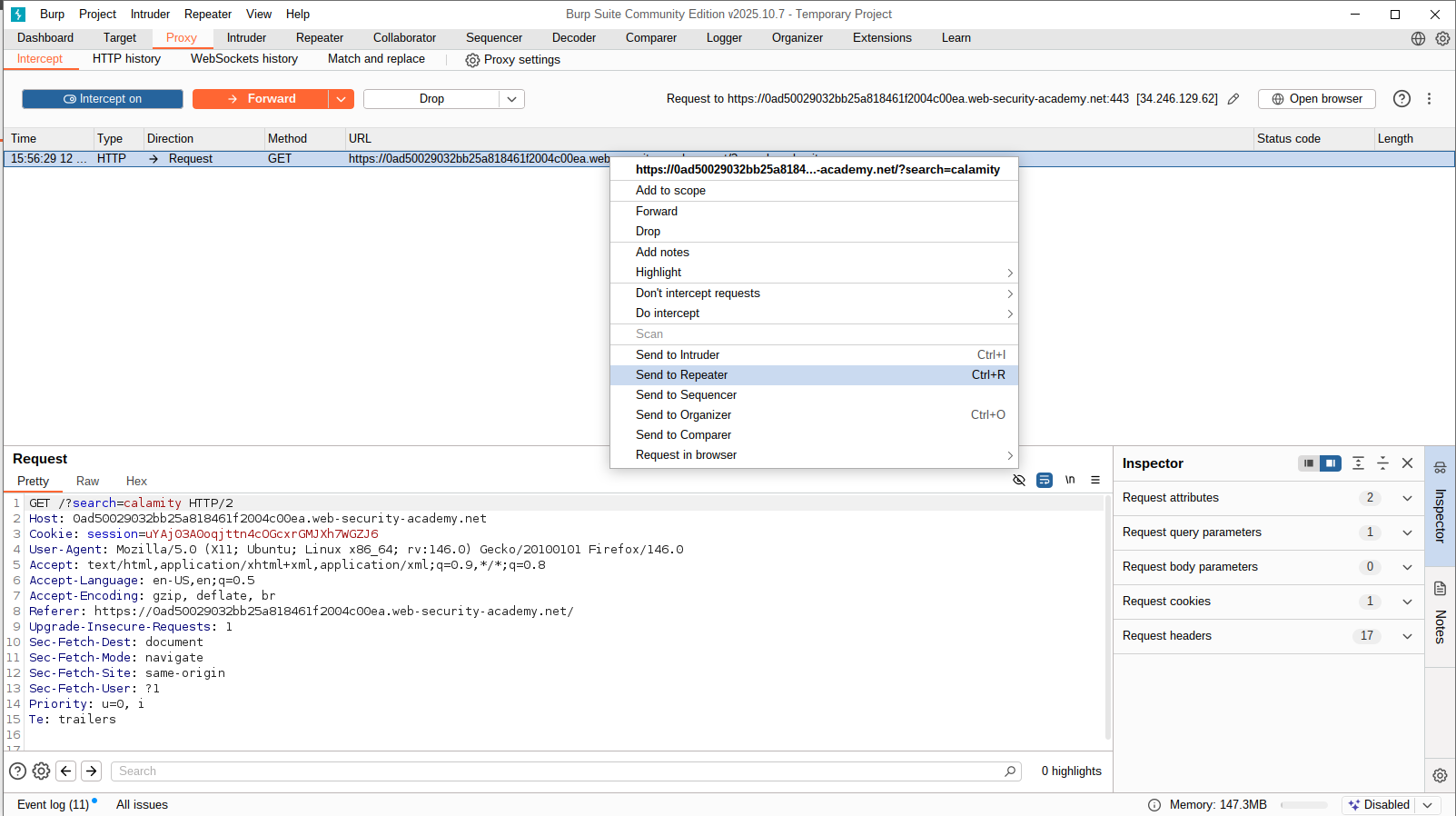Expand Do intercept submenu
The width and height of the screenshot is (1456, 816).
(814, 313)
